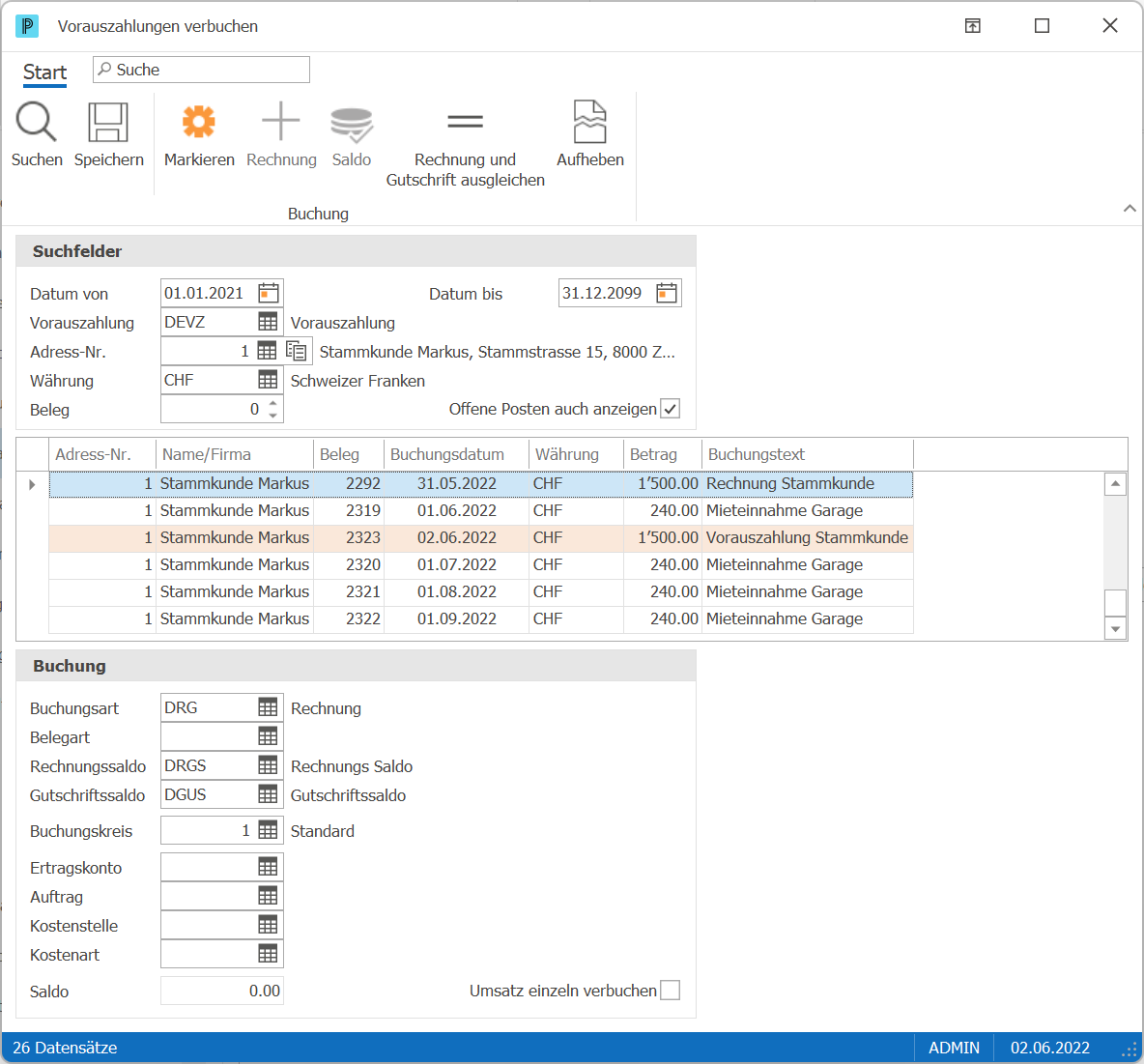The height and width of the screenshot is (1064, 1144).
Task: Click the row indicator arrow for Beleg 2292
Action: pos(32,484)
